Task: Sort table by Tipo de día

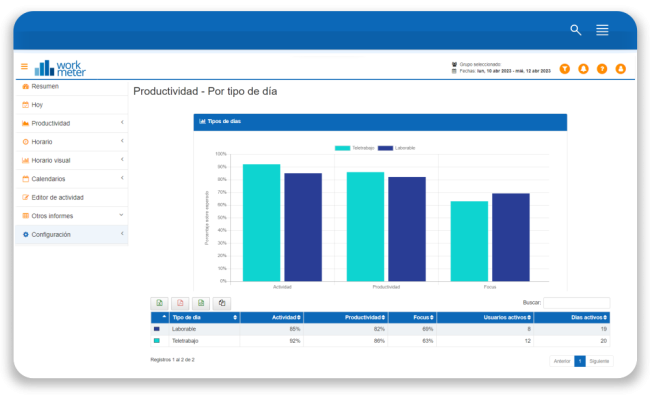Action: pyautogui.click(x=204, y=317)
